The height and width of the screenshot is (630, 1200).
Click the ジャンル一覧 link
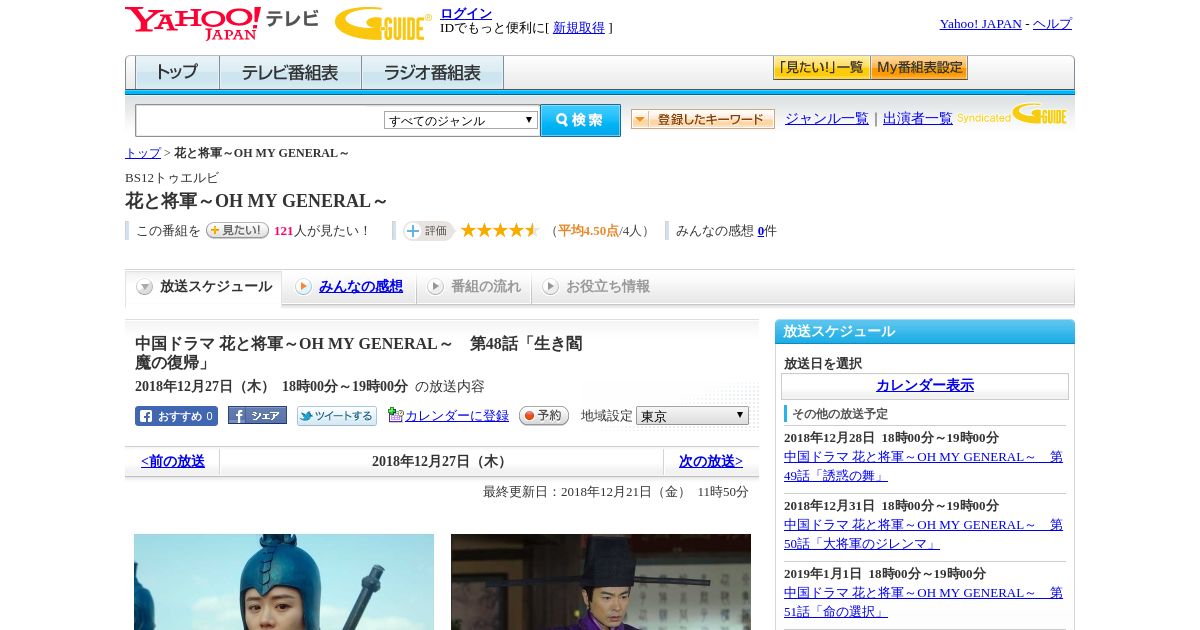point(827,119)
